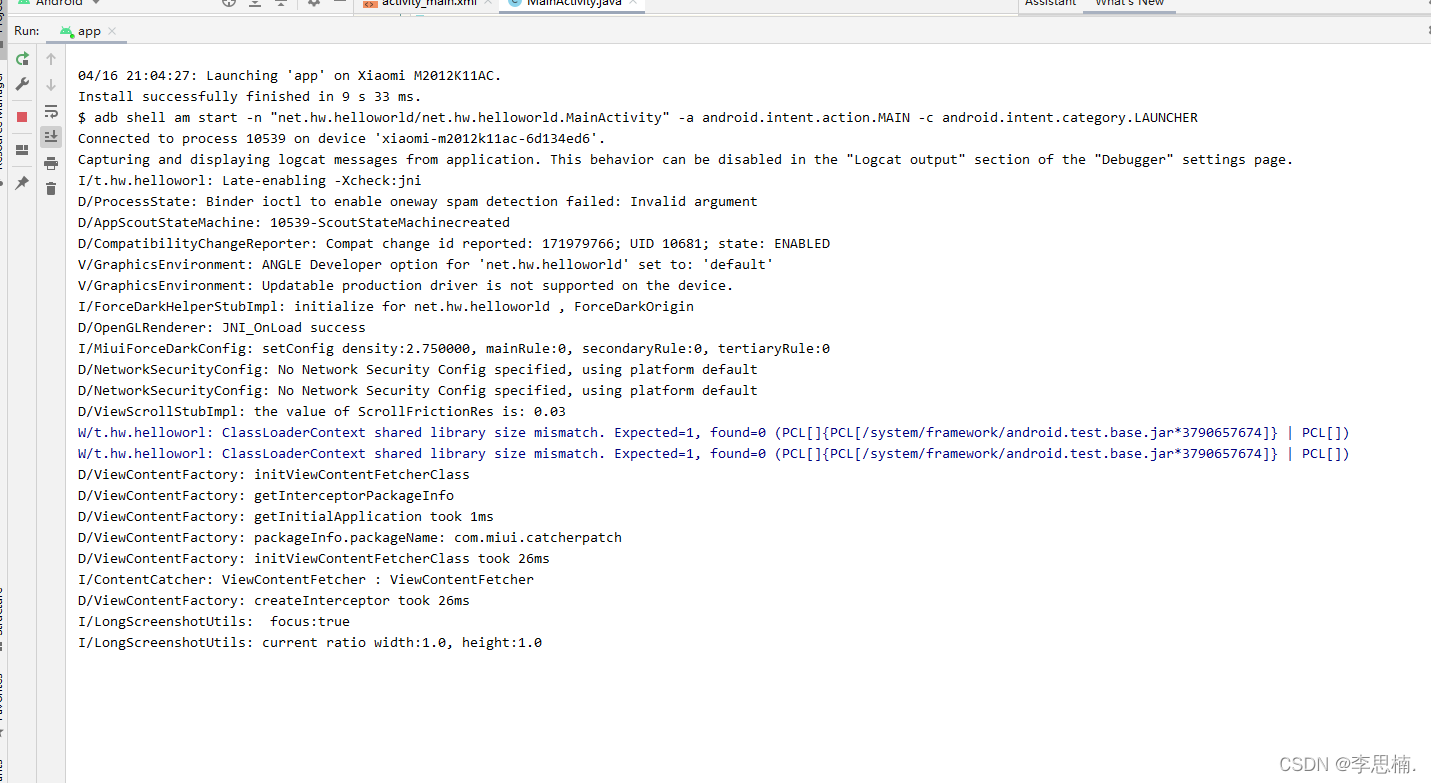Click the 'createInterceptor took 26ms' line
This screenshot has width=1431, height=783.
click(x=274, y=601)
